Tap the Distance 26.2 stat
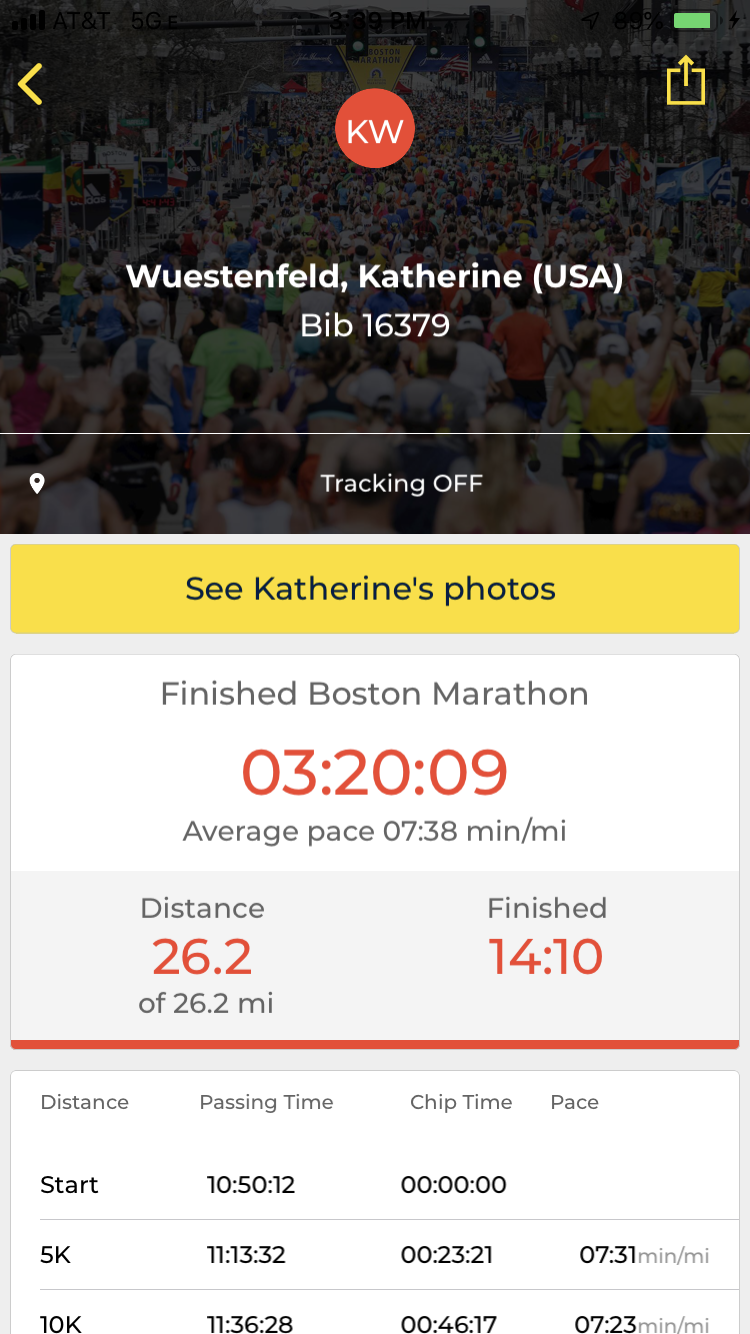 [x=203, y=955]
